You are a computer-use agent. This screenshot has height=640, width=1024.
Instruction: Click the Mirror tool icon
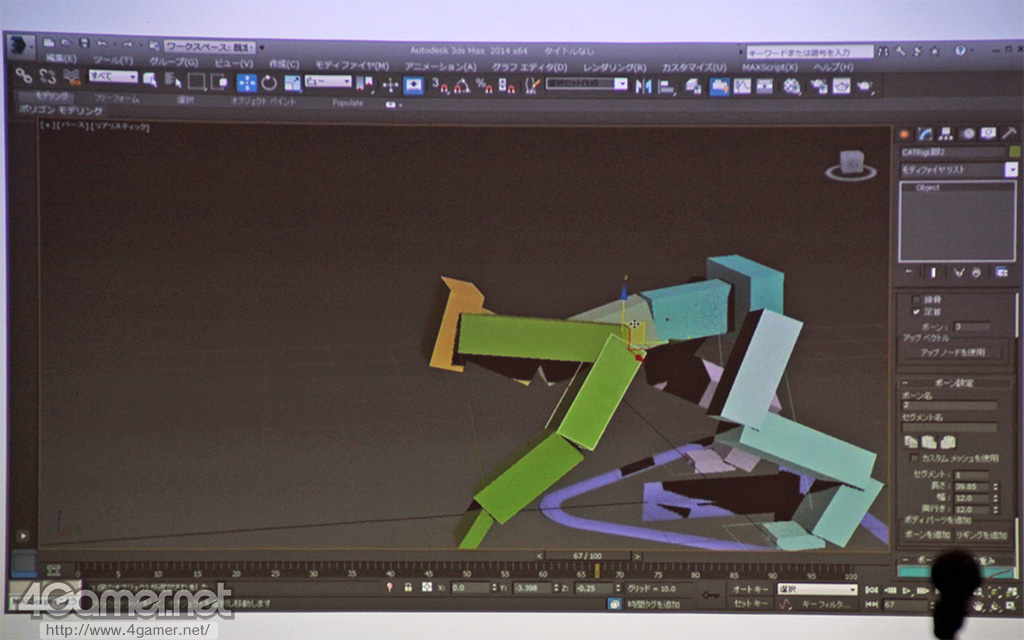(x=643, y=86)
